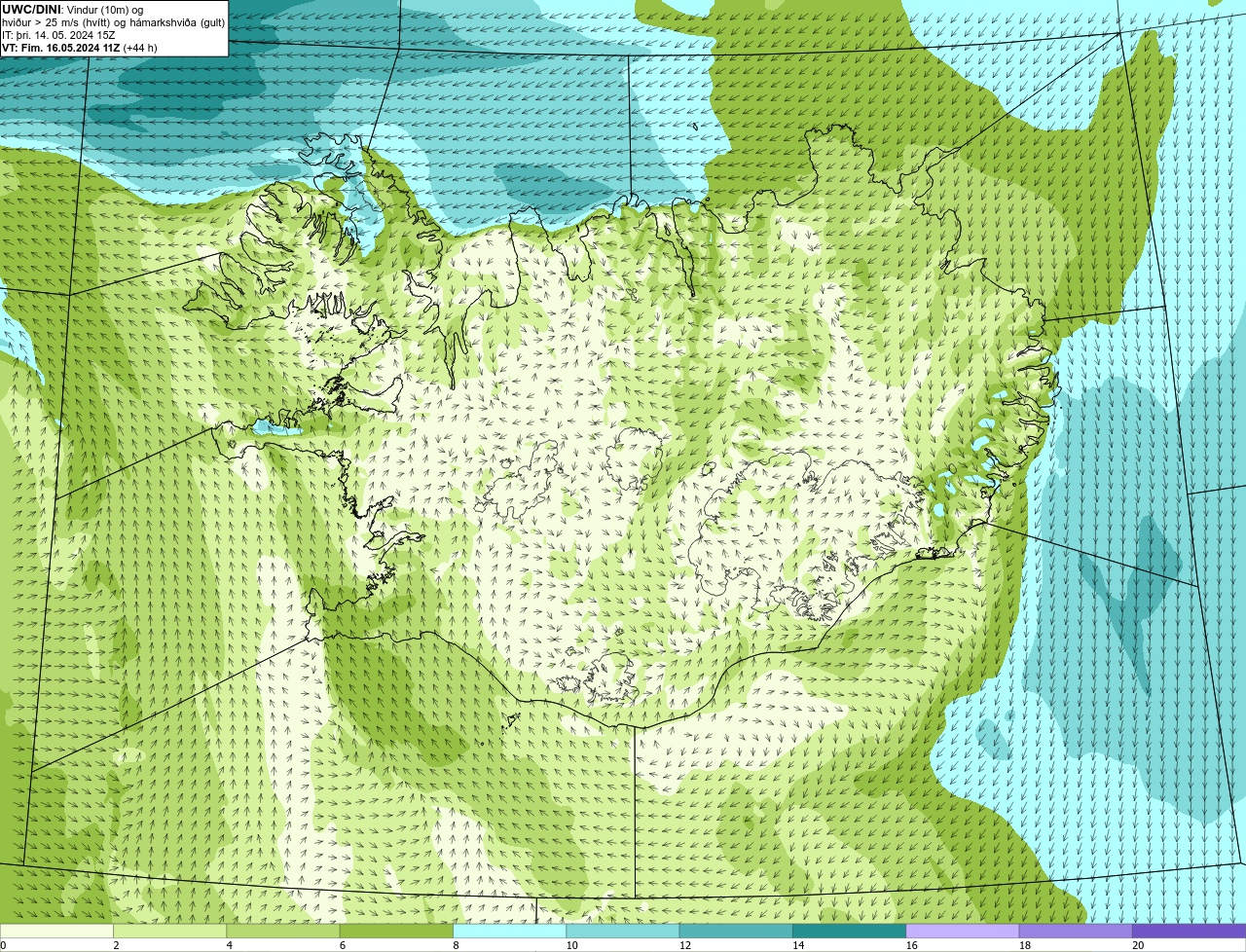The height and width of the screenshot is (952, 1246).
Task: Click the 6–8 m/s olive green legend swatch
Action: tap(397, 931)
